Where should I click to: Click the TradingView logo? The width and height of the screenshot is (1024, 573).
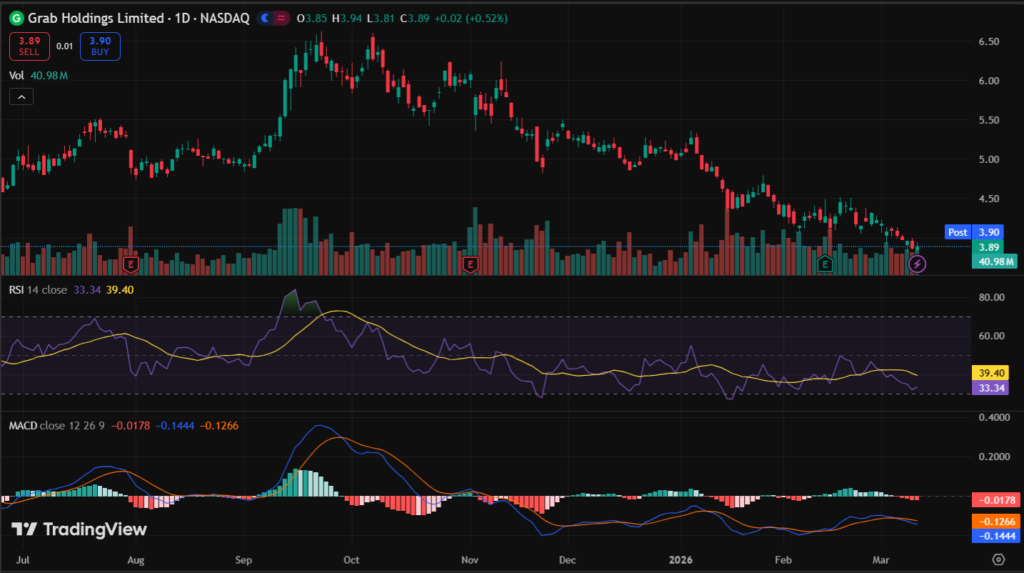tap(79, 529)
